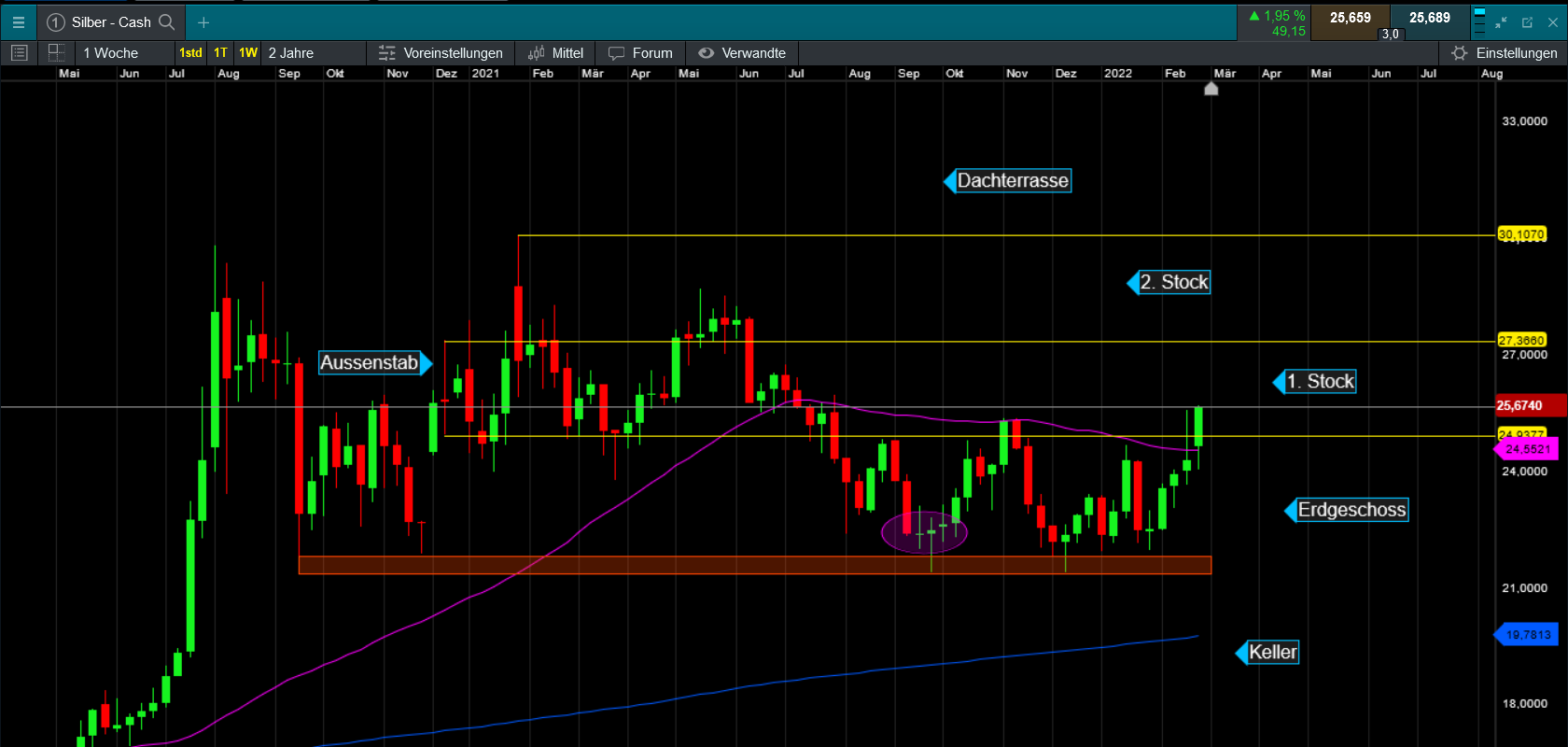Switch to the 1W interval

248,53
